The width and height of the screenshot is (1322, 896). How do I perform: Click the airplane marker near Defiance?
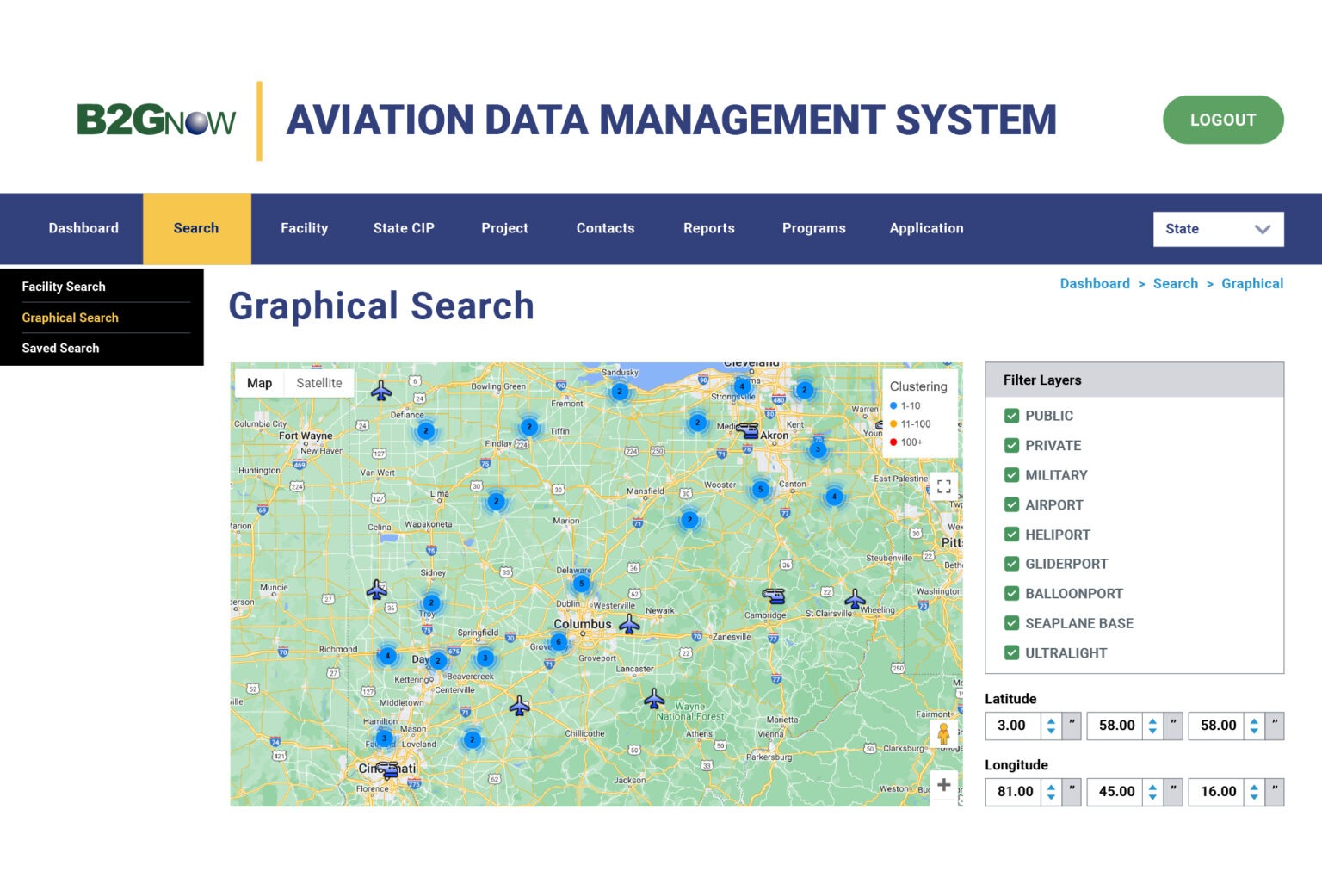(x=381, y=392)
